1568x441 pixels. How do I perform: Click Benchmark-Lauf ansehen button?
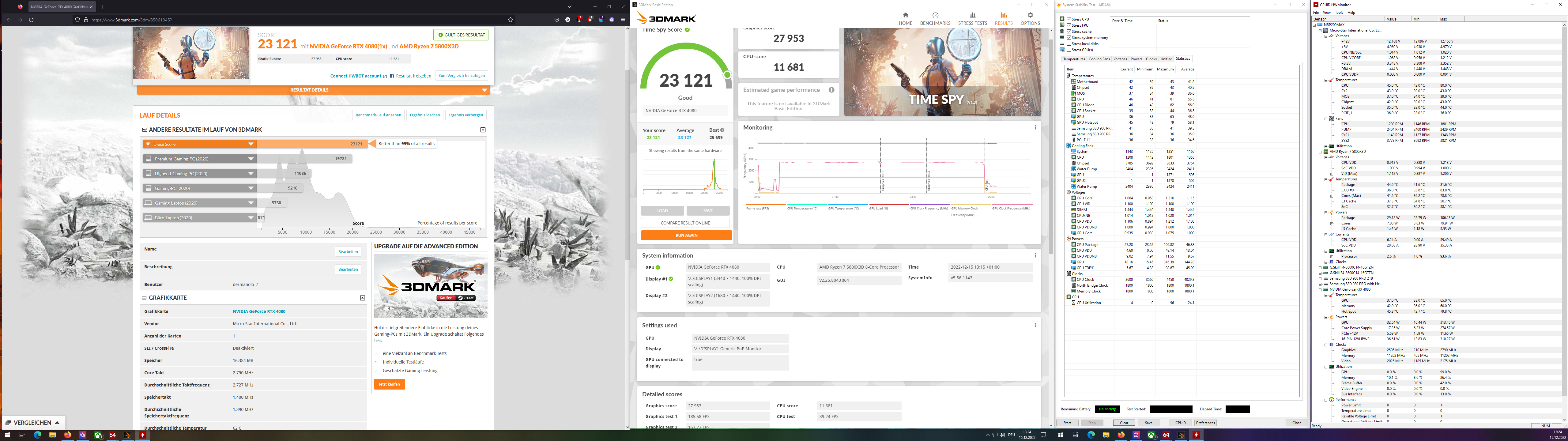378,115
